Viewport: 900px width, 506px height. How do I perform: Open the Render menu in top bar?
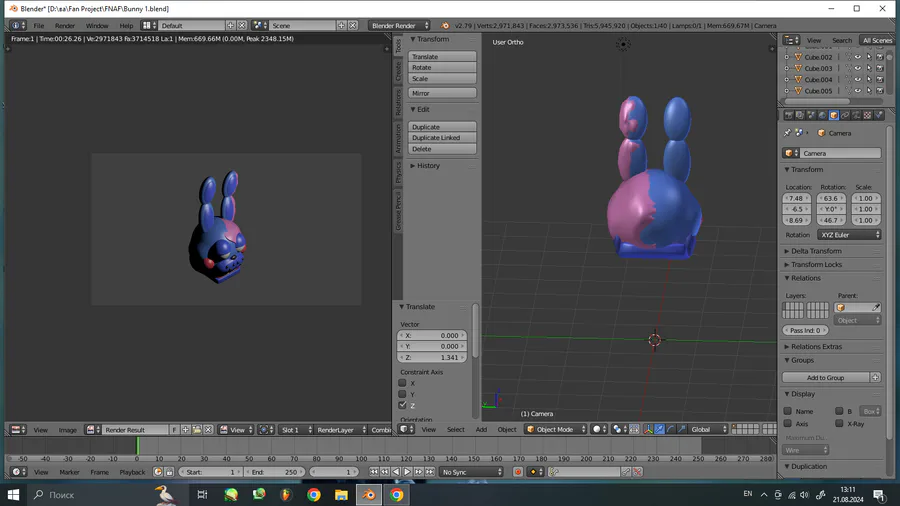65,26
